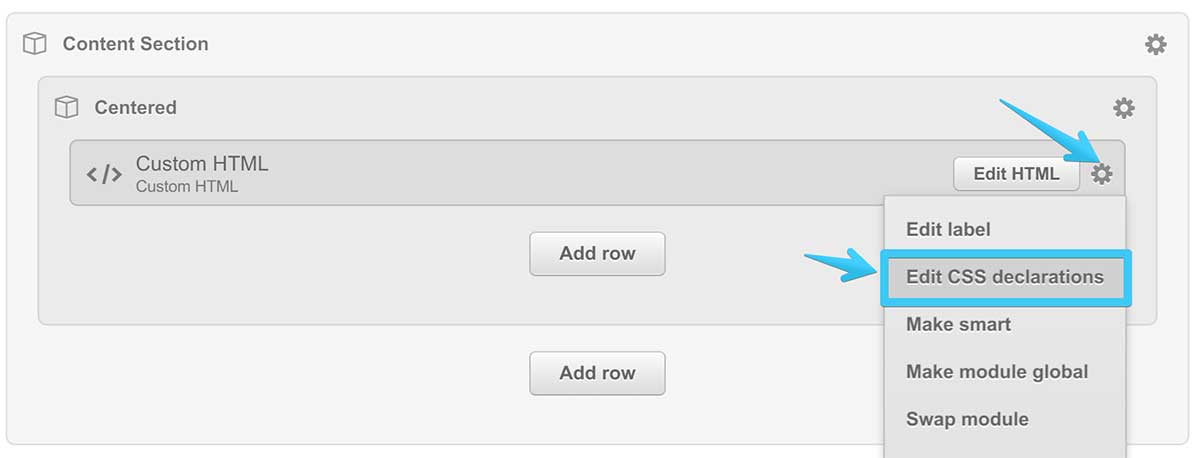Choose Edit label from the dropdown menu
The image size is (1200, 458).
pos(948,229)
